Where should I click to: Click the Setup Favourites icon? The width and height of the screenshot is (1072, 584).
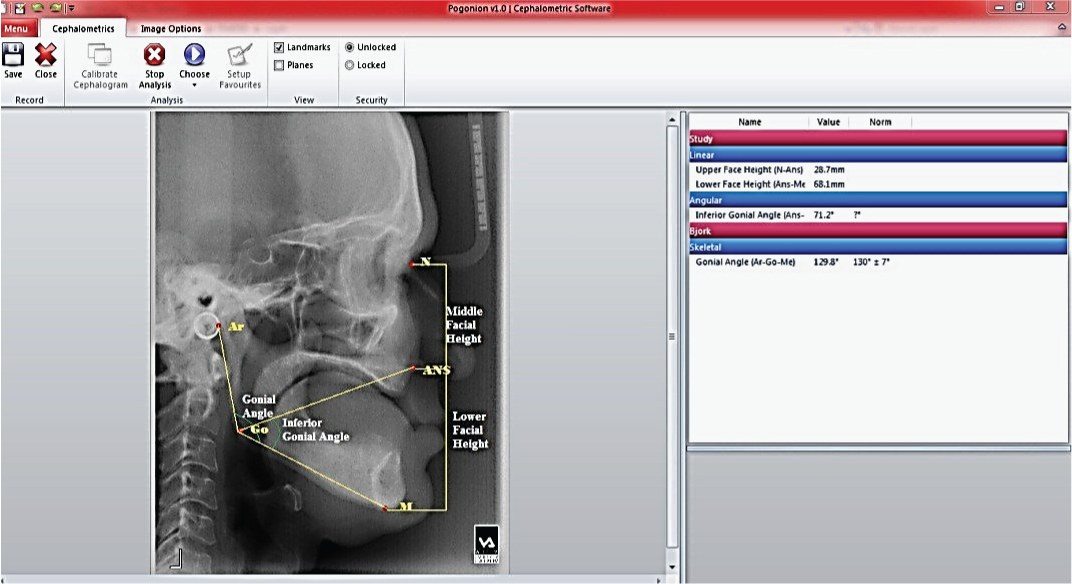(x=240, y=55)
